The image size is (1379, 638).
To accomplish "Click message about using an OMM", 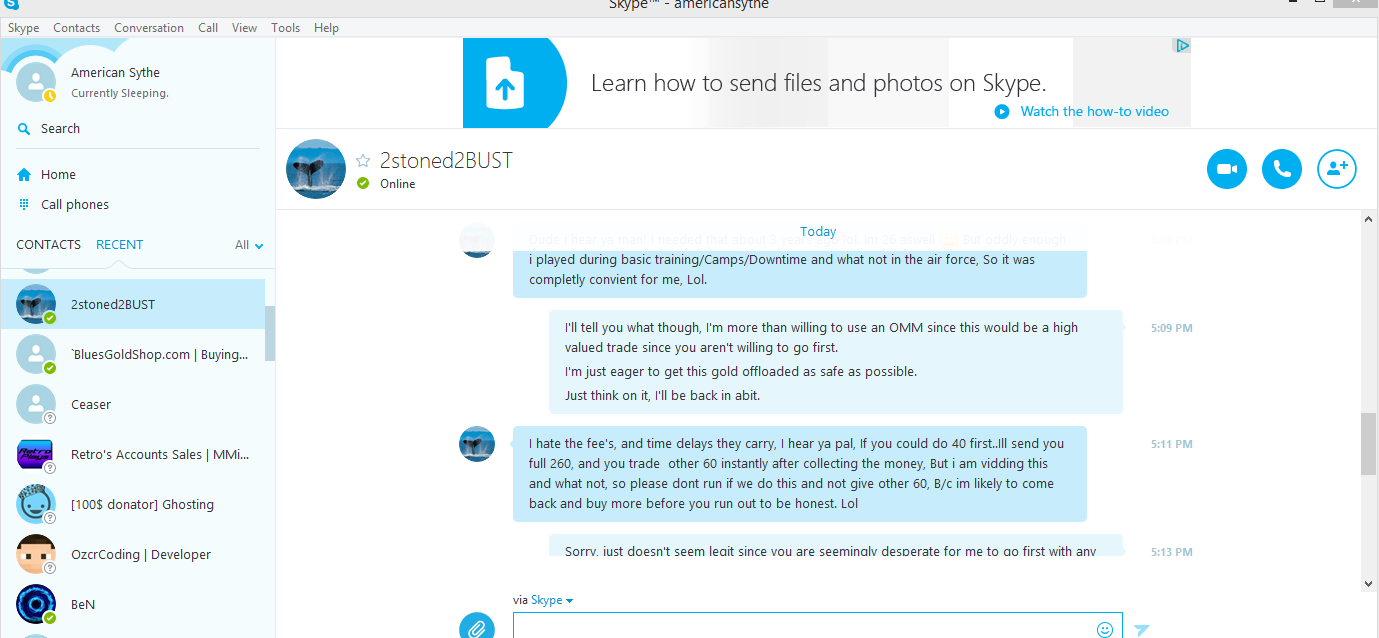I will (835, 361).
